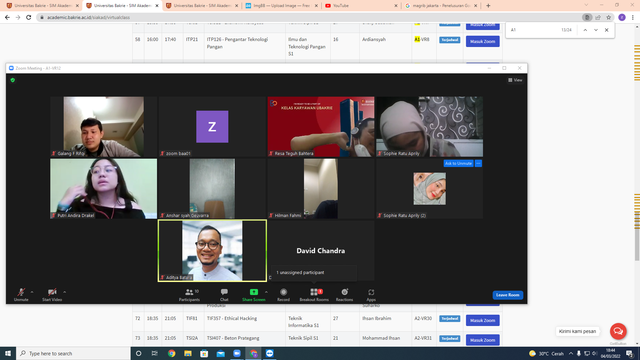Click Masuk Zoom for ITP126 Pengantar Teknologi Pangan
The width and height of the screenshot is (640, 360).
[482, 41]
